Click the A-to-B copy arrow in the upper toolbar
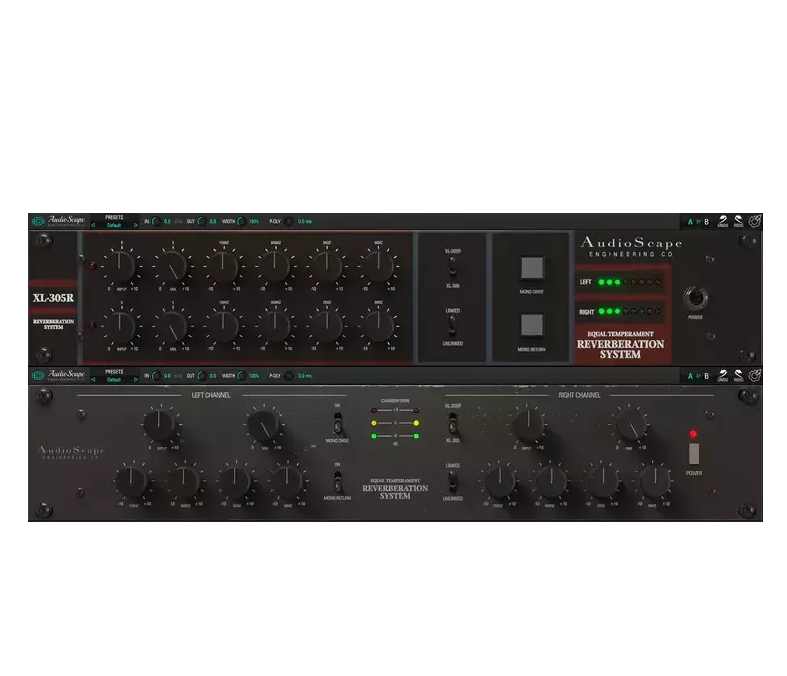787x676 pixels. coord(698,222)
